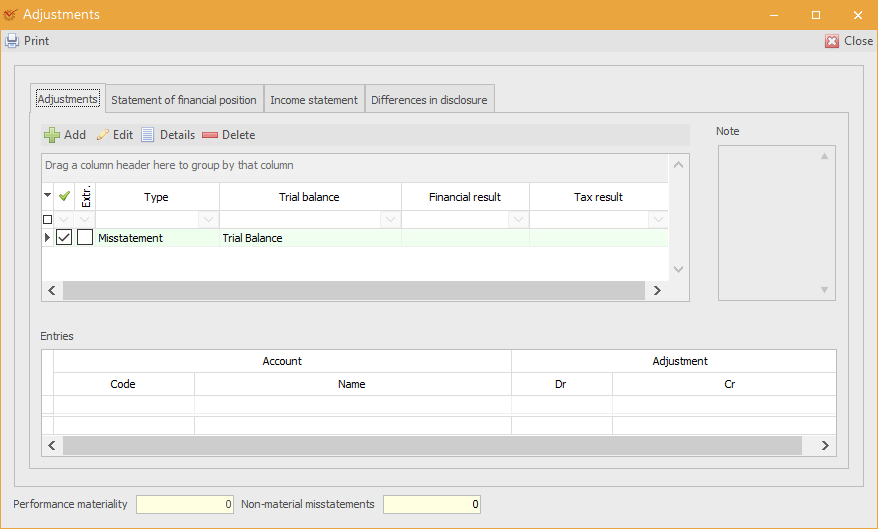Click adjustments grid scroll down arrow

pos(678,269)
